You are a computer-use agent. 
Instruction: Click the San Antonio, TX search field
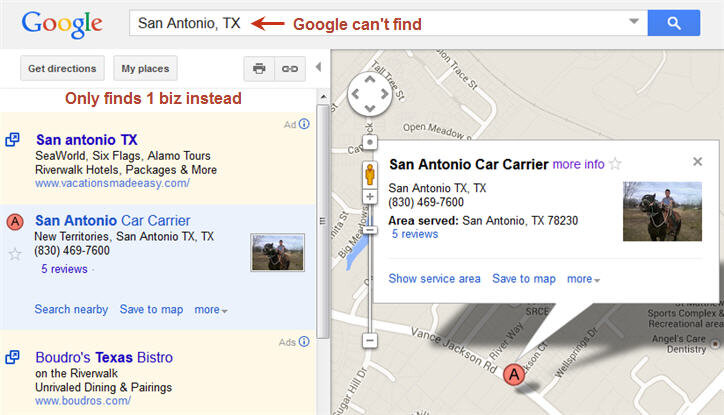388,23
